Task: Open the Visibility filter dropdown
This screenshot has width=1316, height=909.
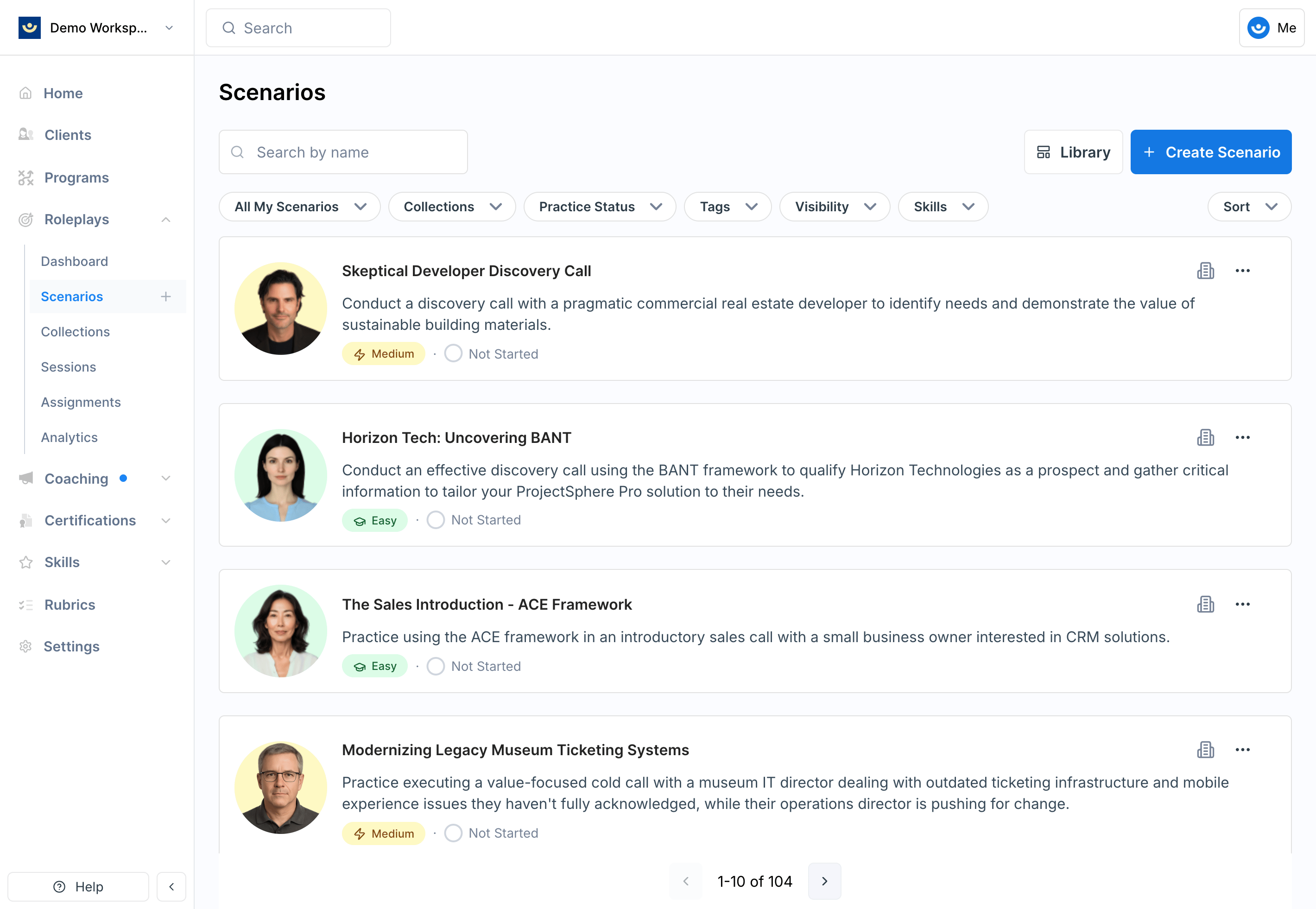Action: point(835,207)
